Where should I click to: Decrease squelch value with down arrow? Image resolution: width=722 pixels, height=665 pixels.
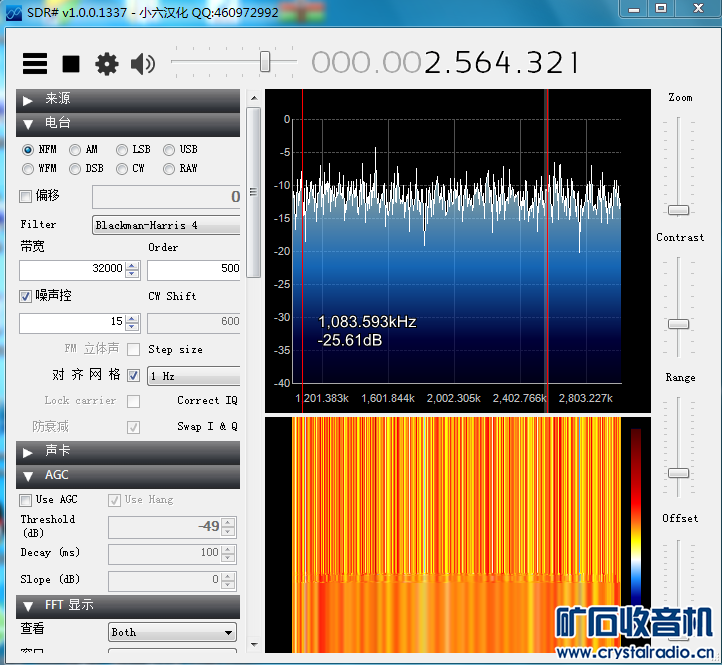click(x=132, y=326)
